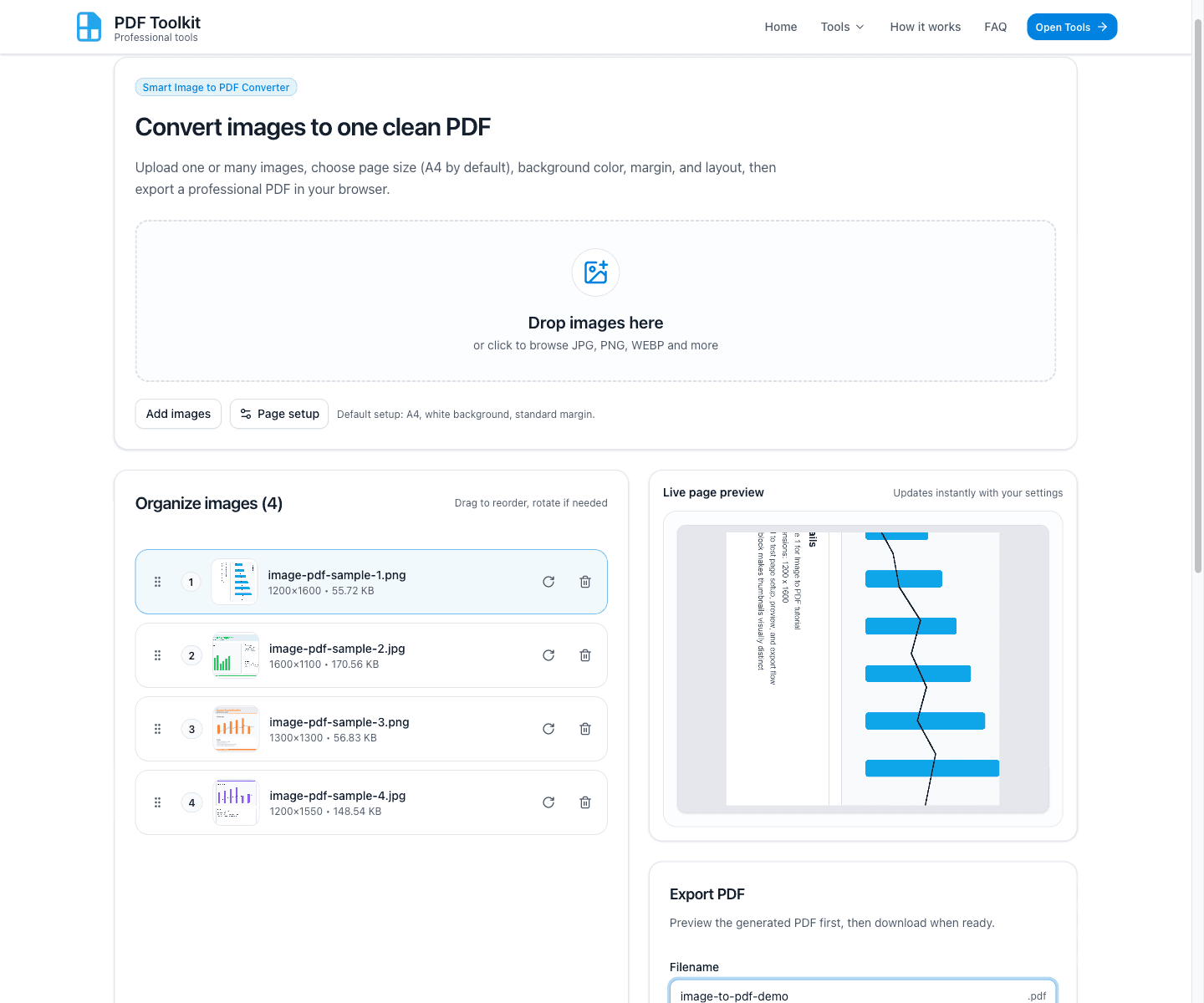
Task: Delete image-pdf-sample-1.png from the list
Action: tap(585, 582)
